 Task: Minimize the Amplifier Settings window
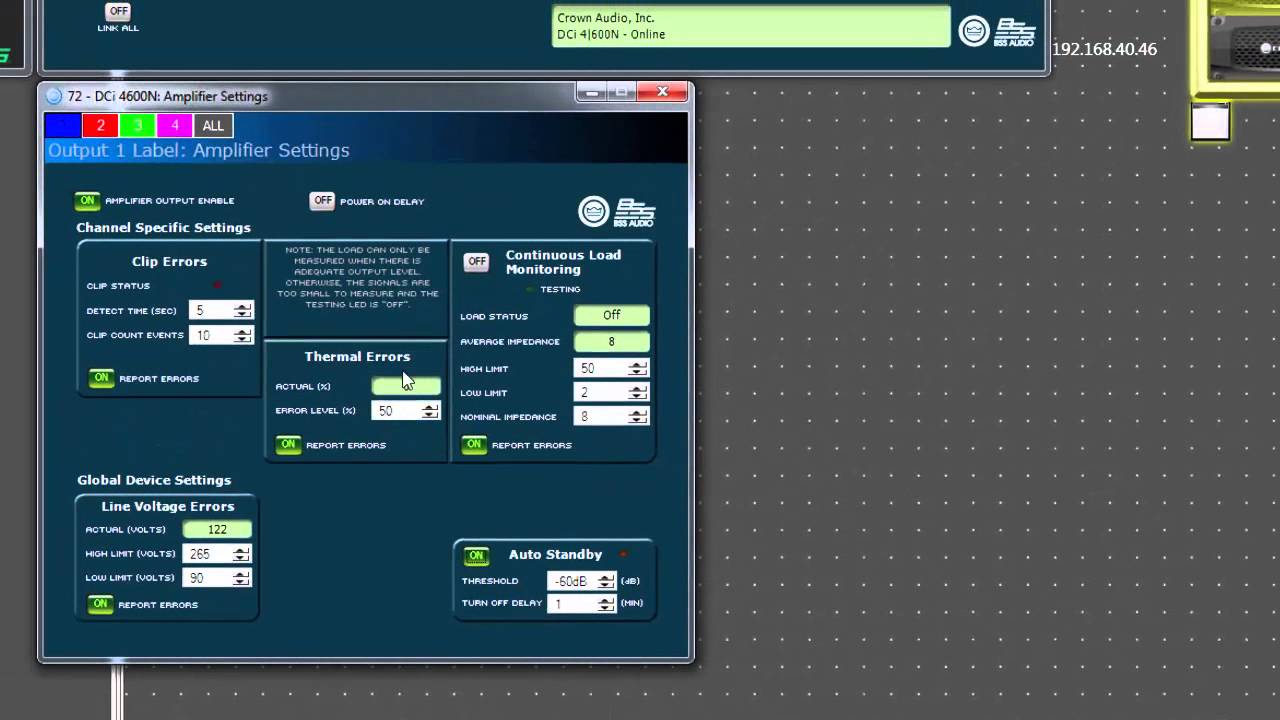[591, 92]
